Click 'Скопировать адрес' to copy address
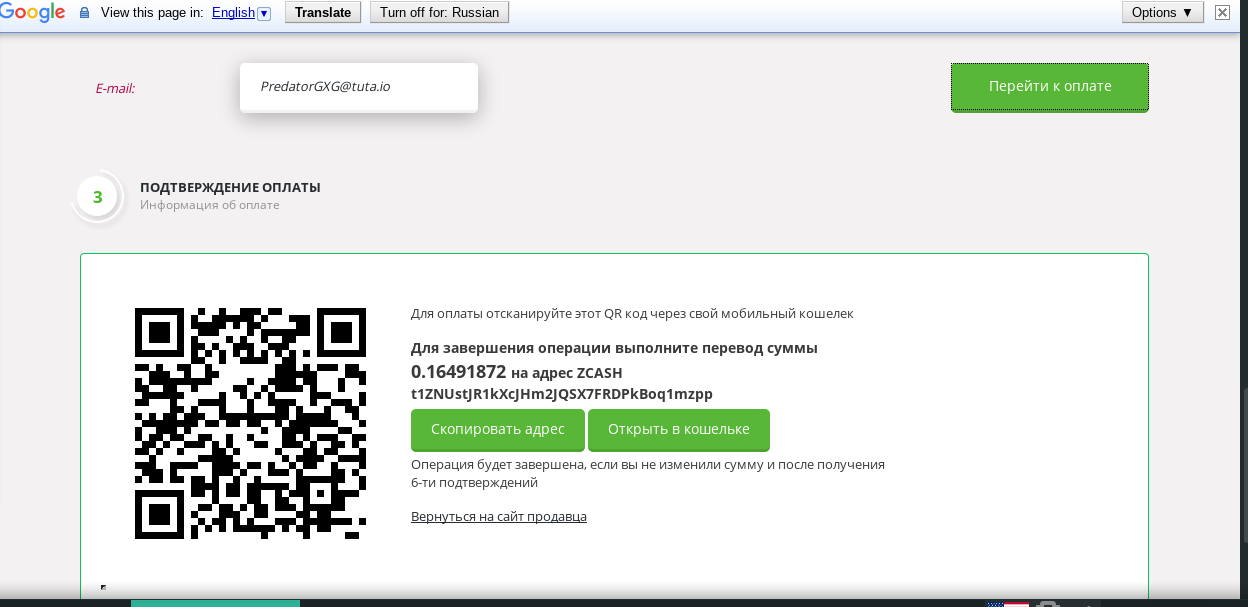This screenshot has width=1248, height=607. (x=498, y=429)
